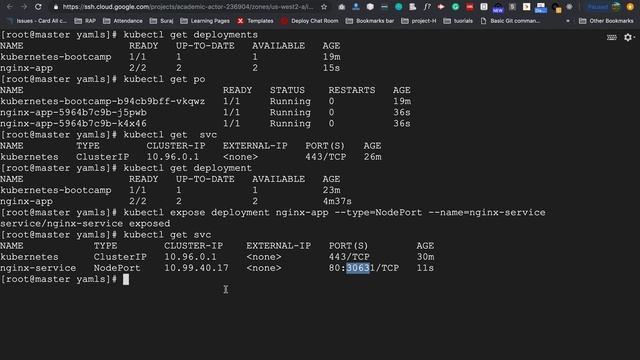Click the NodePort type text
Viewport: 640px width, 360px height.
tap(117, 268)
